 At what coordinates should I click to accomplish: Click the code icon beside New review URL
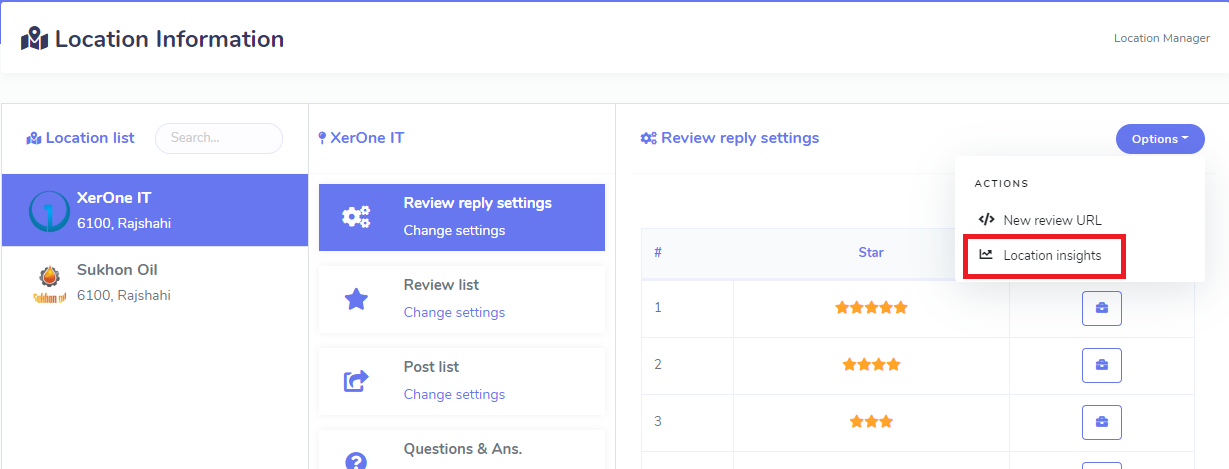click(986, 219)
